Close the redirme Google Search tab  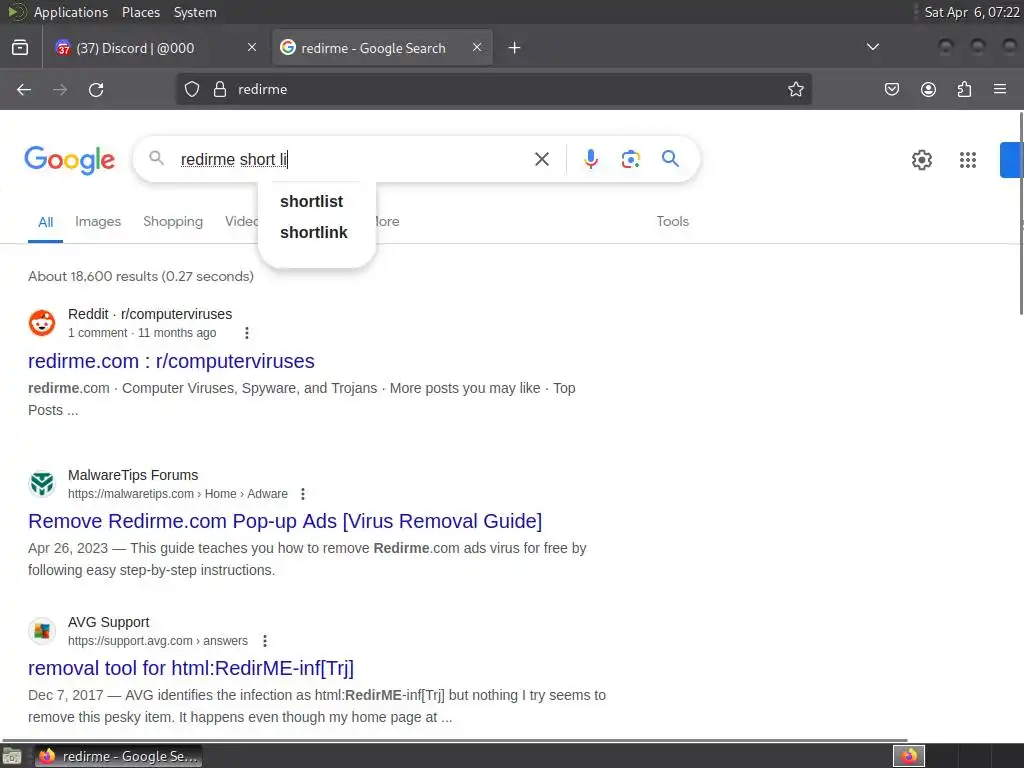pyautogui.click(x=477, y=47)
